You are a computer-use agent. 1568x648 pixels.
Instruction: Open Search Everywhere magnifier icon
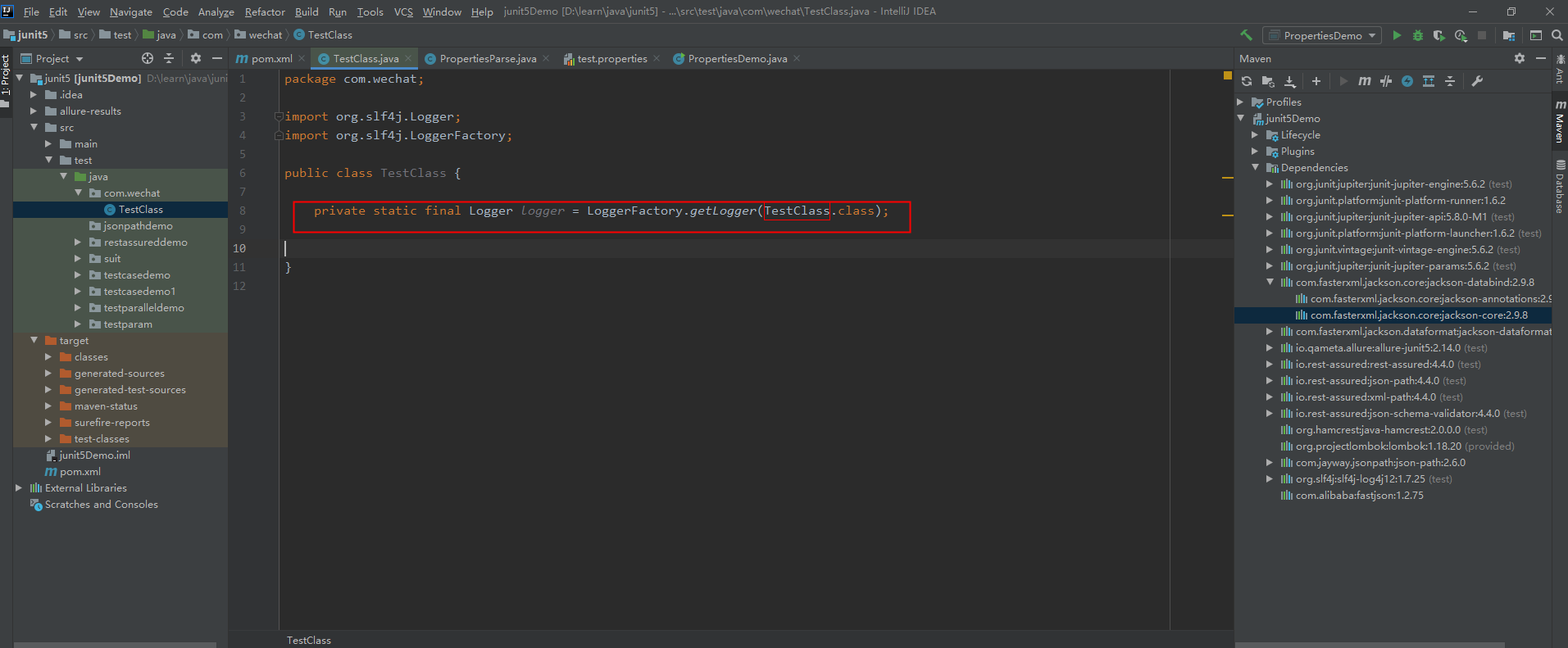[x=1557, y=35]
